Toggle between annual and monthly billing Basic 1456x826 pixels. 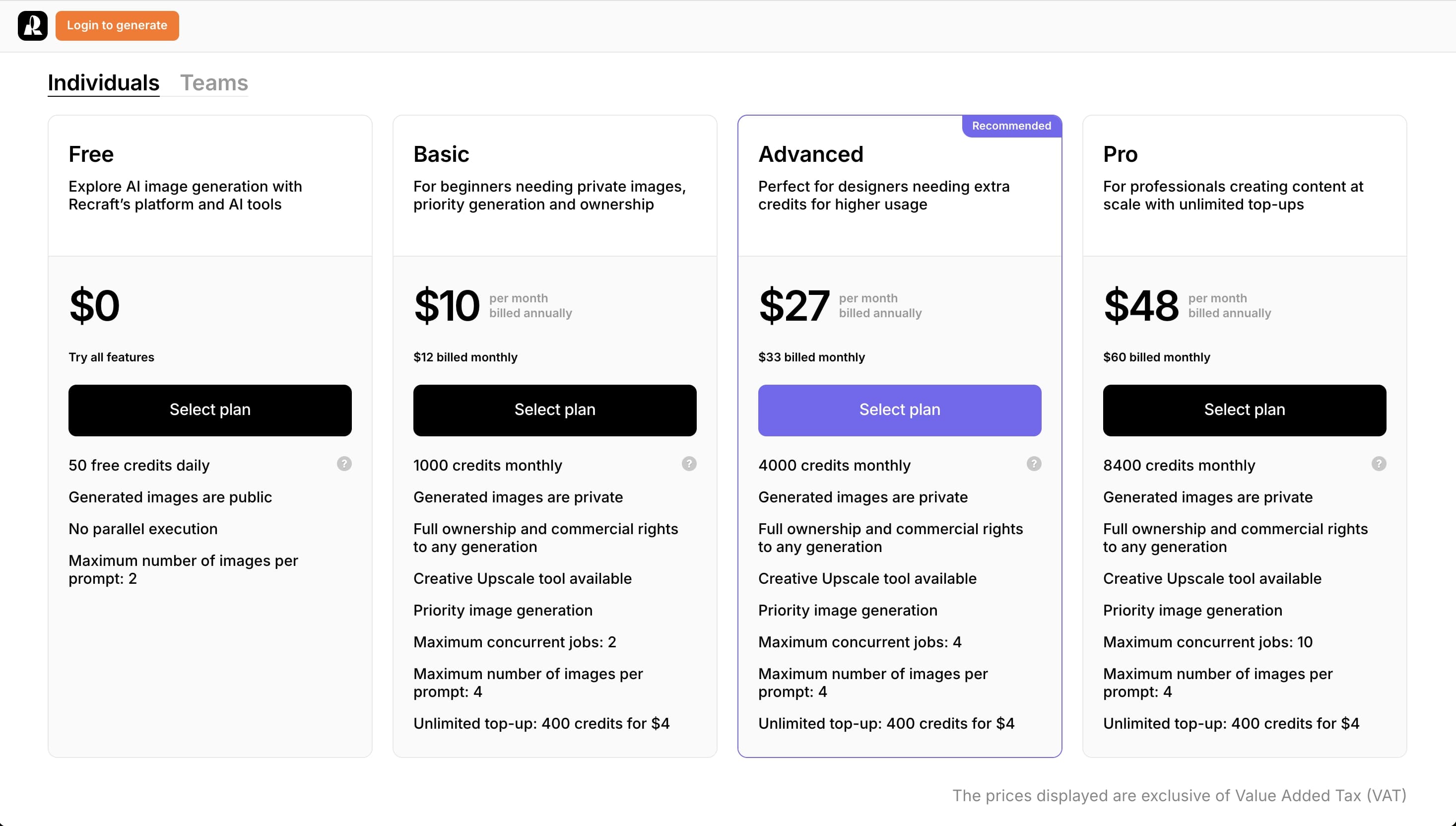465,356
